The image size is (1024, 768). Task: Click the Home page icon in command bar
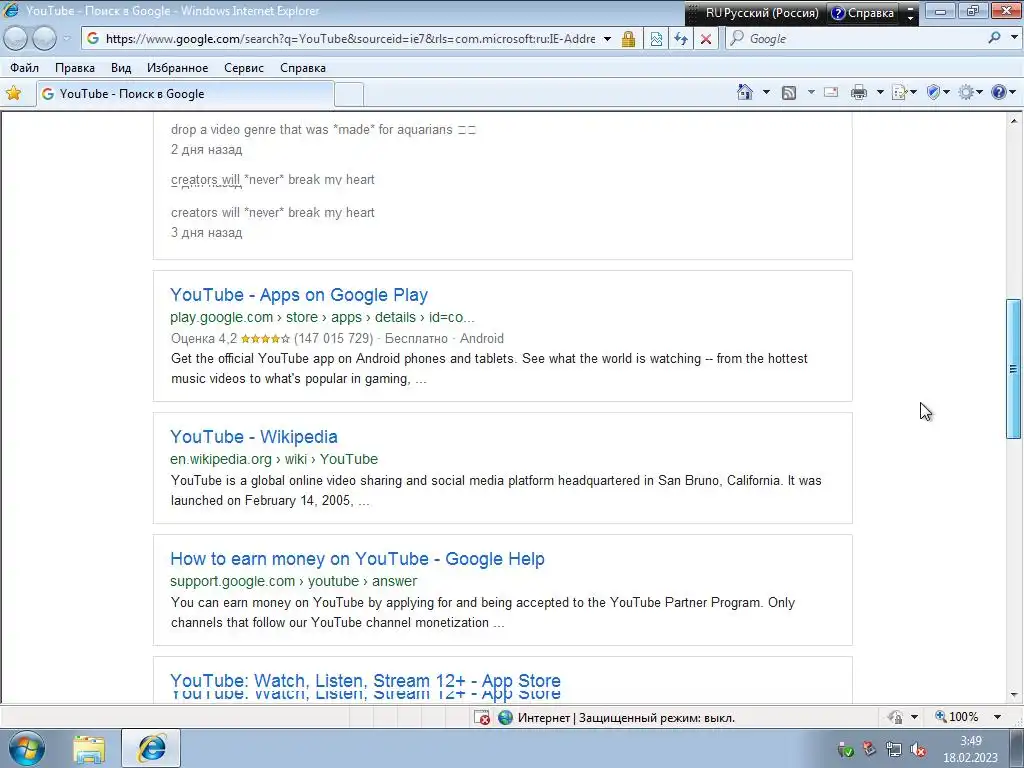click(744, 92)
